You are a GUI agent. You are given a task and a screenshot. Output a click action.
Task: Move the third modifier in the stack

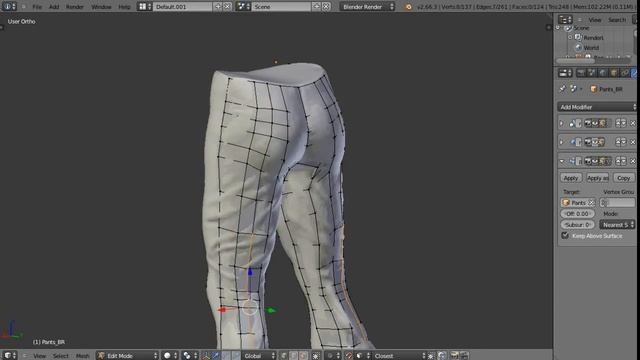pyautogui.click(x=621, y=161)
